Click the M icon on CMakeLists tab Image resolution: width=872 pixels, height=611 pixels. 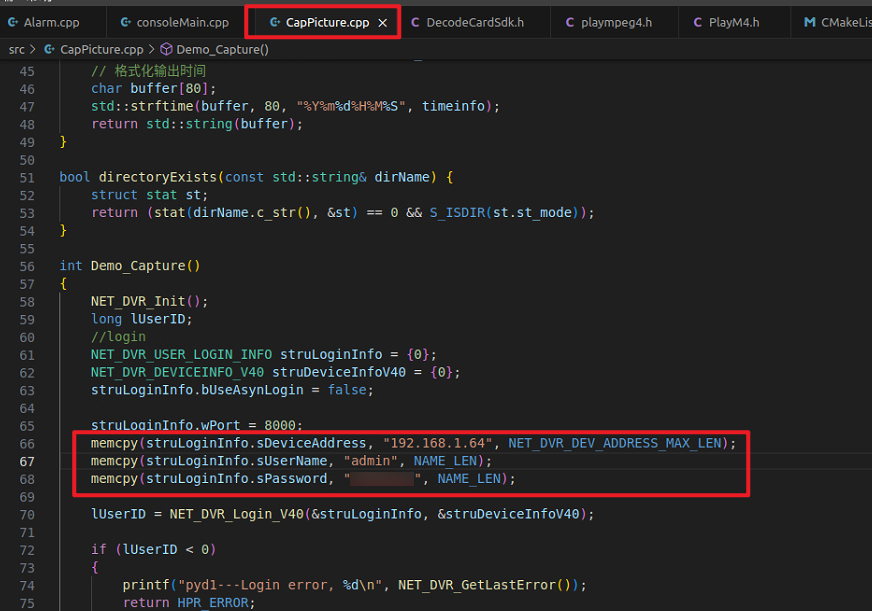810,22
